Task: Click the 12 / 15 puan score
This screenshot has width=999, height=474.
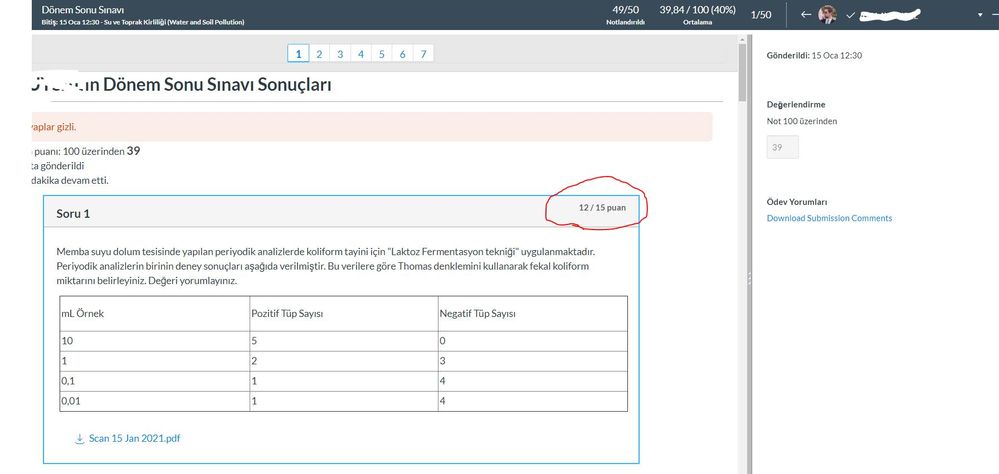Action: click(x=602, y=208)
